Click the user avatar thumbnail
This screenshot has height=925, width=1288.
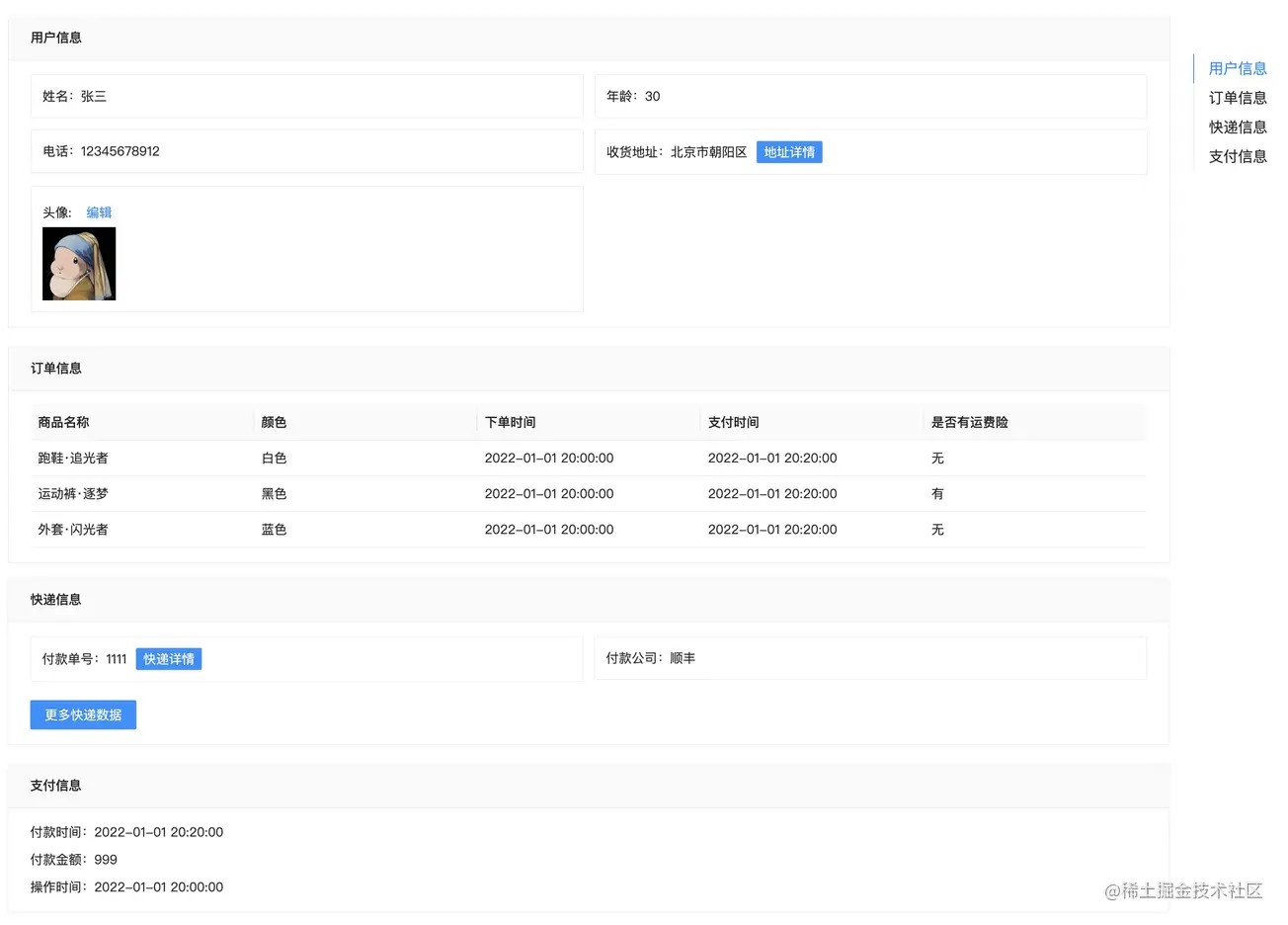79,264
